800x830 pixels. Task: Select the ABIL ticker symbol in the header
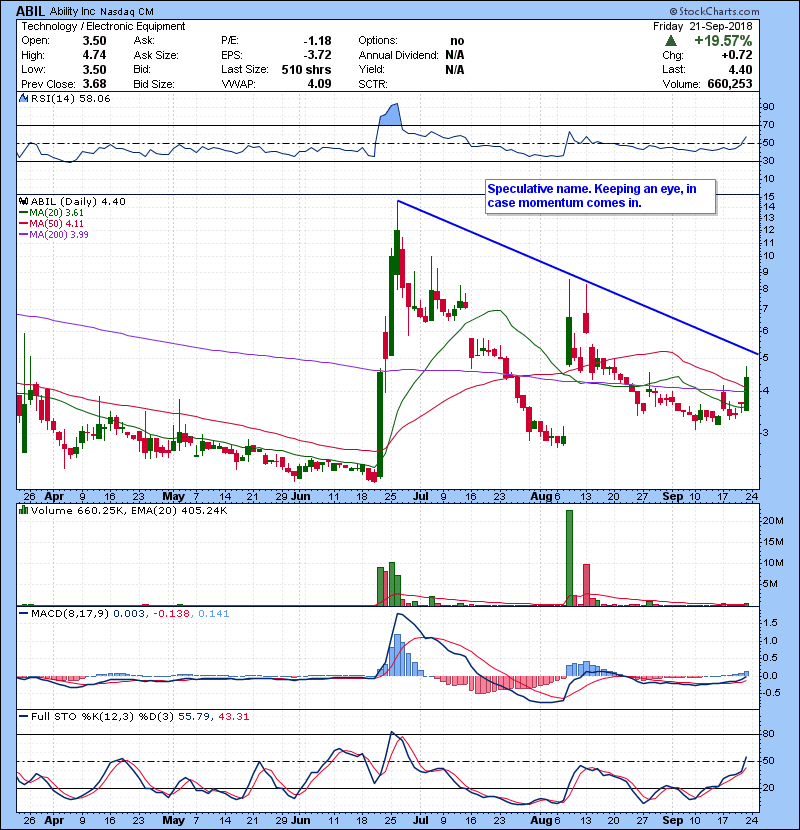tap(30, 11)
